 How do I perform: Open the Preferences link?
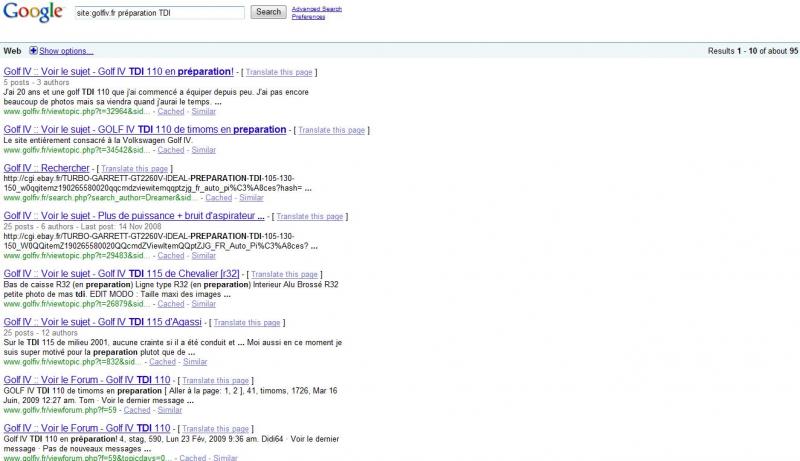pos(308,17)
